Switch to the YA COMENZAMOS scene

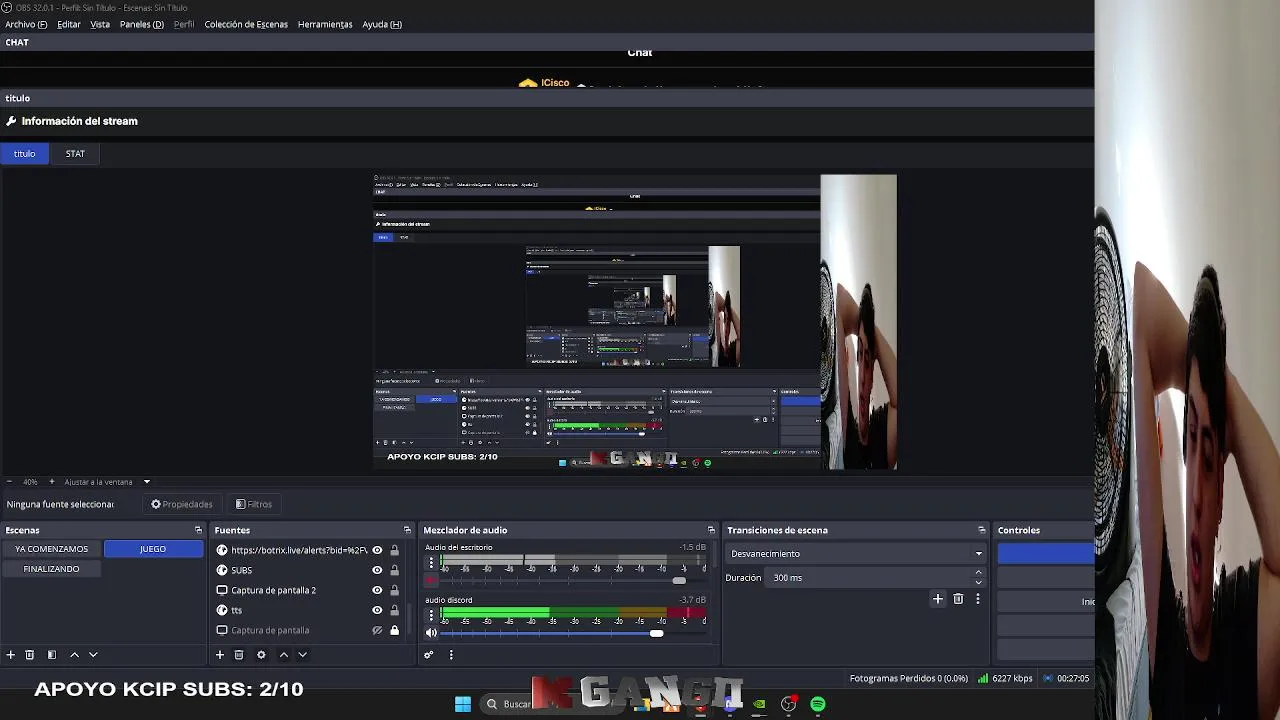point(52,549)
